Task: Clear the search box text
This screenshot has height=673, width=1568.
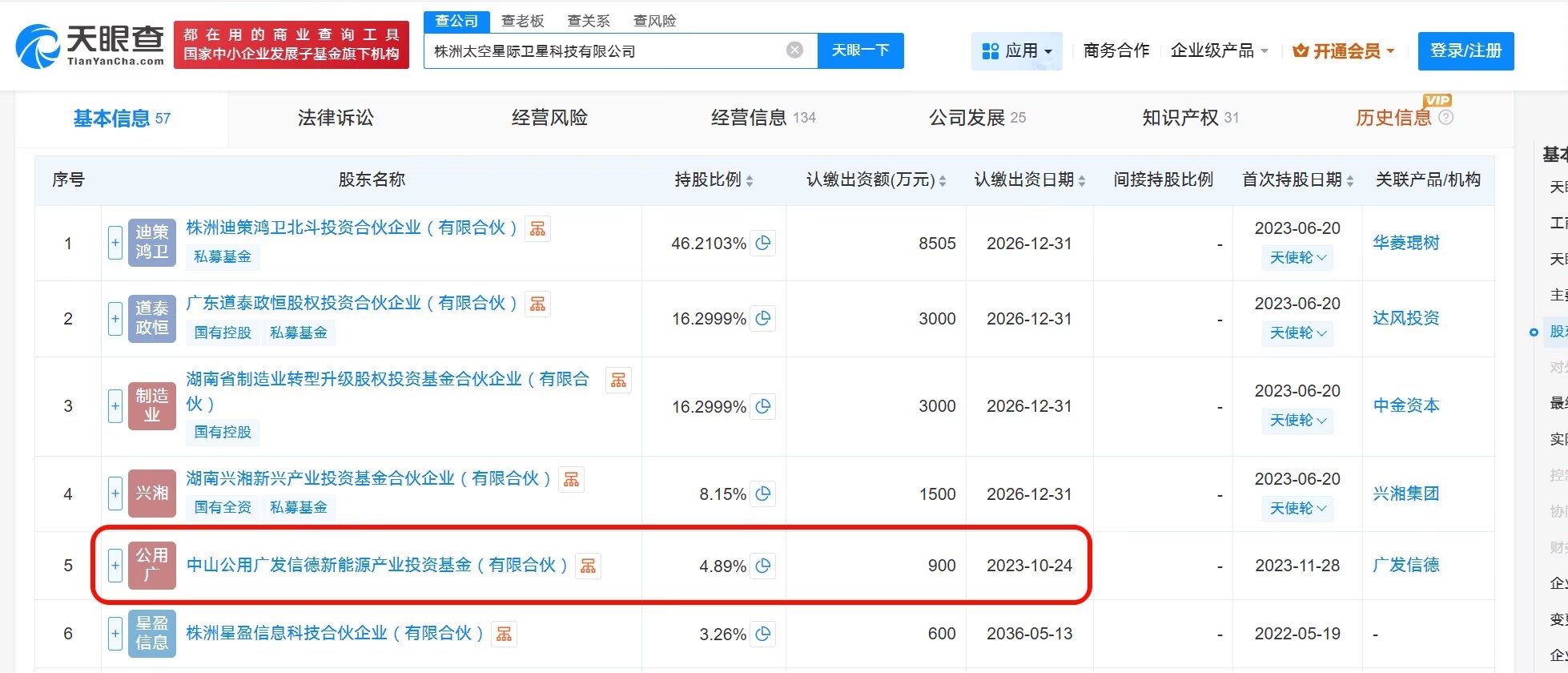Action: tap(794, 50)
